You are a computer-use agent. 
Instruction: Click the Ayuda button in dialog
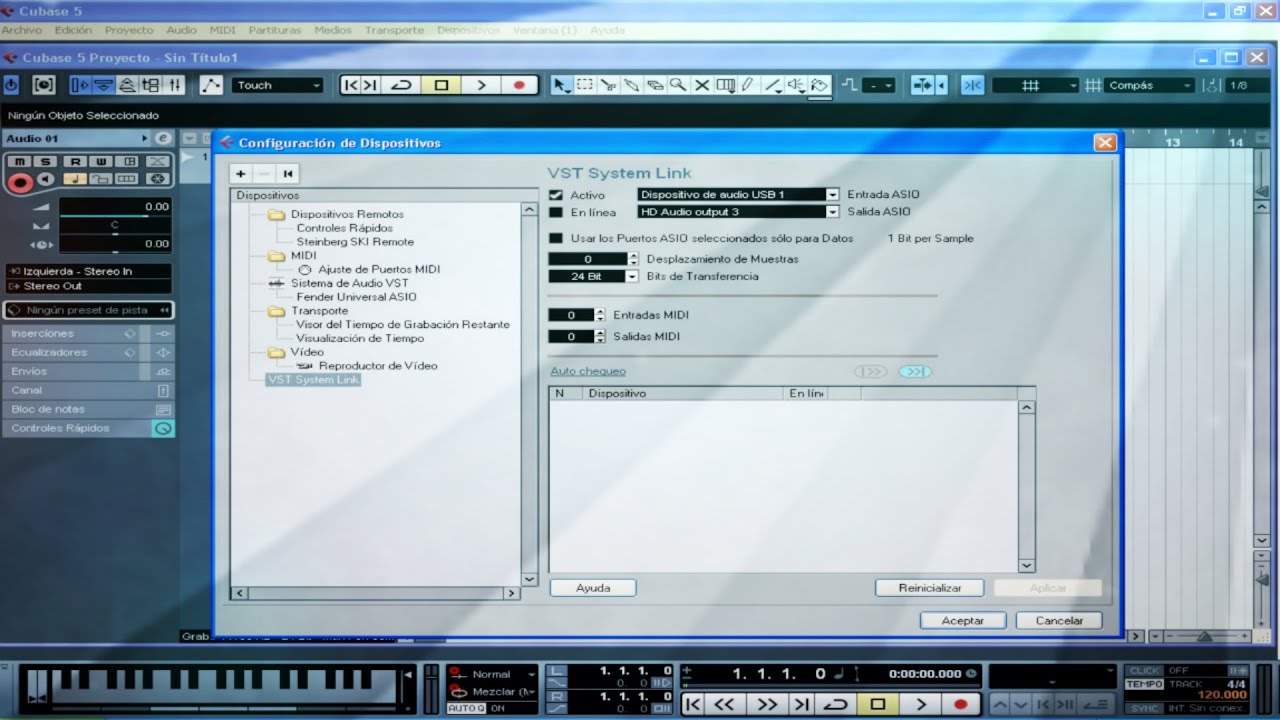[593, 588]
